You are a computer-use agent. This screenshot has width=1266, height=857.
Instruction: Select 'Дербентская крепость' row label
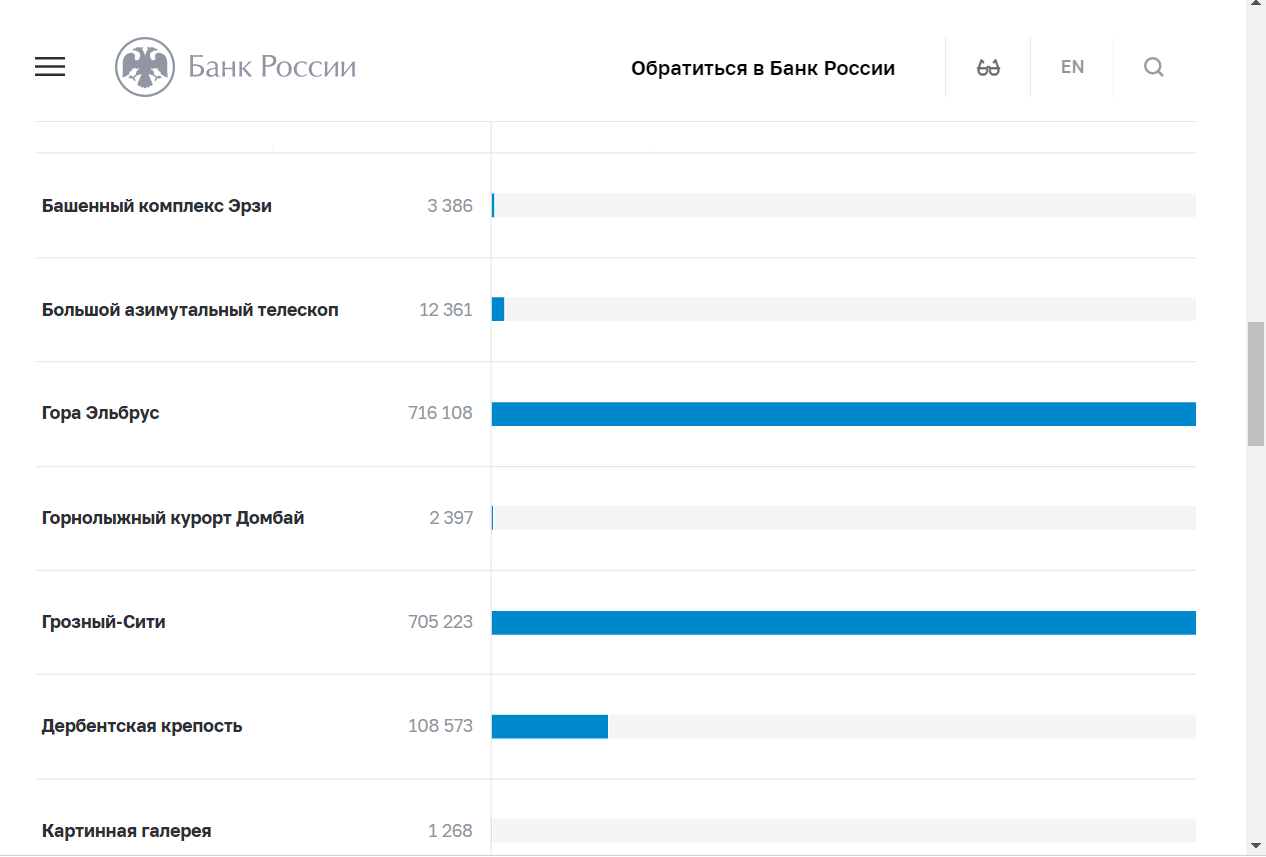pyautogui.click(x=142, y=726)
